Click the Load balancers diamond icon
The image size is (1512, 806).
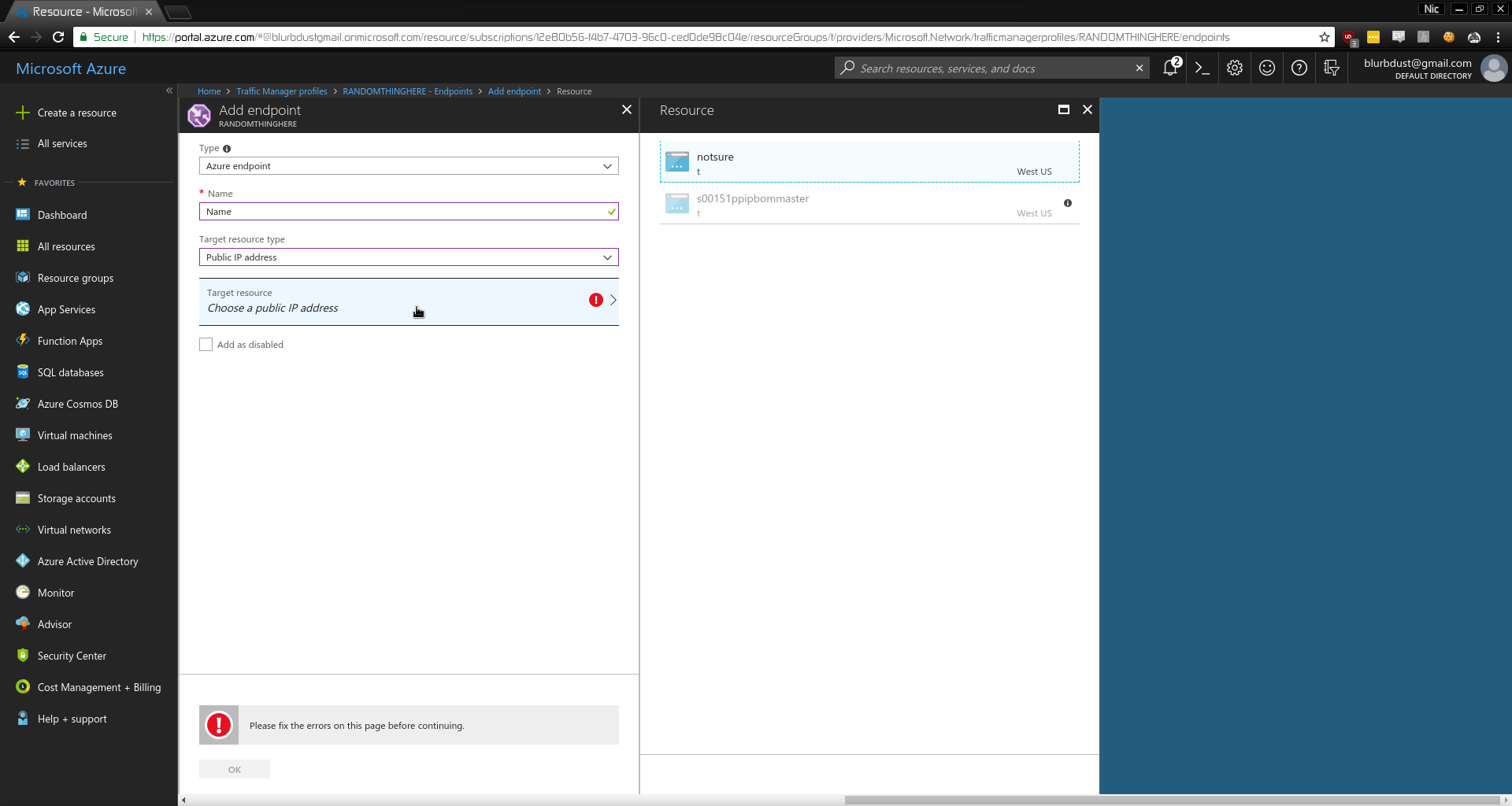click(x=23, y=467)
